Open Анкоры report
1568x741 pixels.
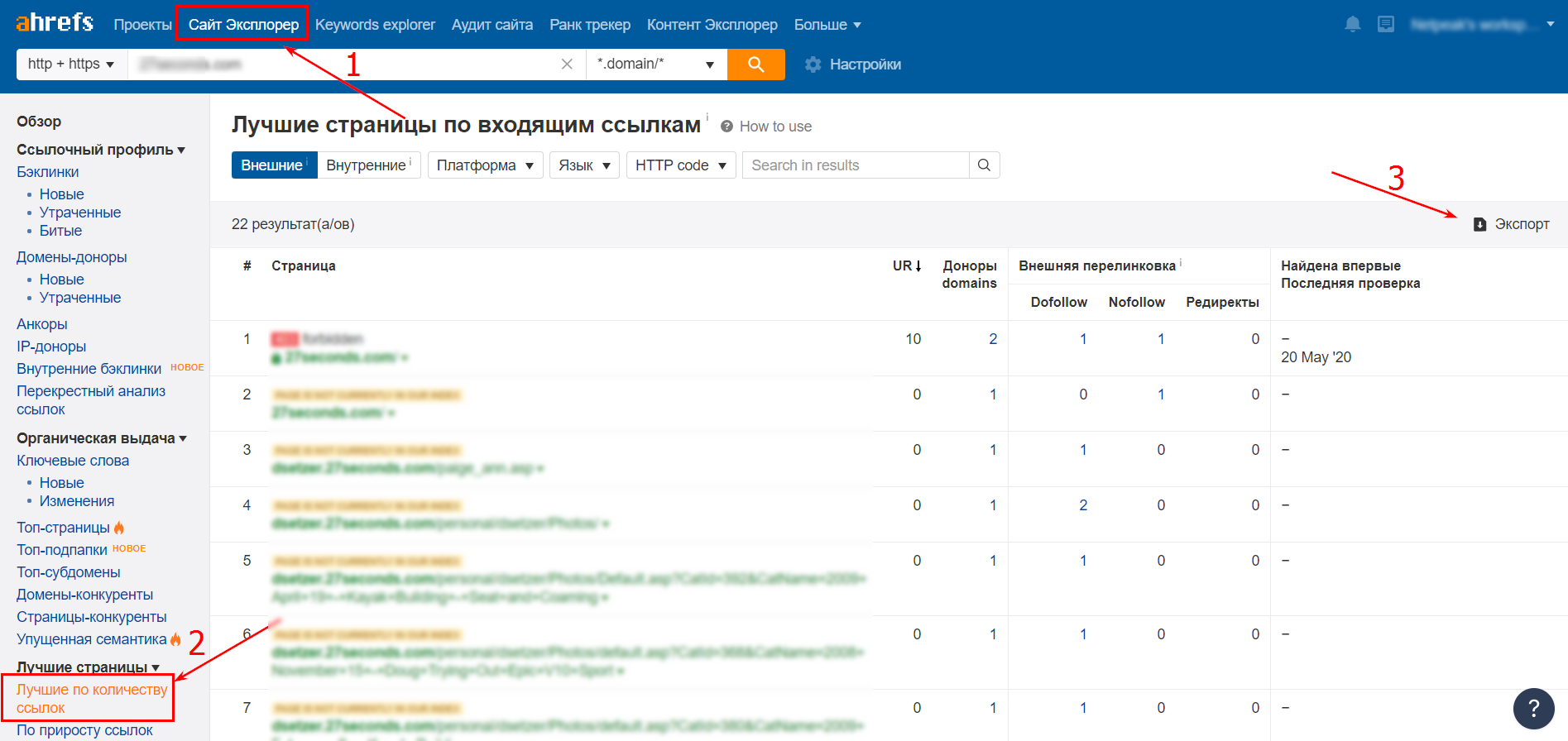point(42,324)
